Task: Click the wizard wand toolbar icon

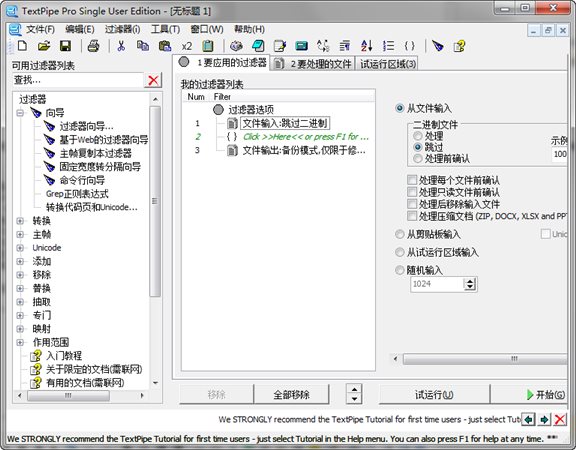Action: tap(438, 46)
